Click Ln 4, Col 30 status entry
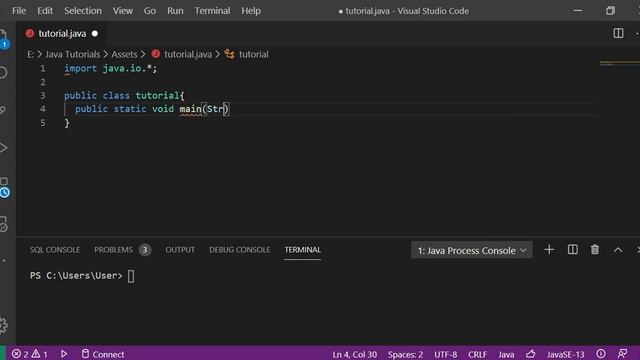 354,354
